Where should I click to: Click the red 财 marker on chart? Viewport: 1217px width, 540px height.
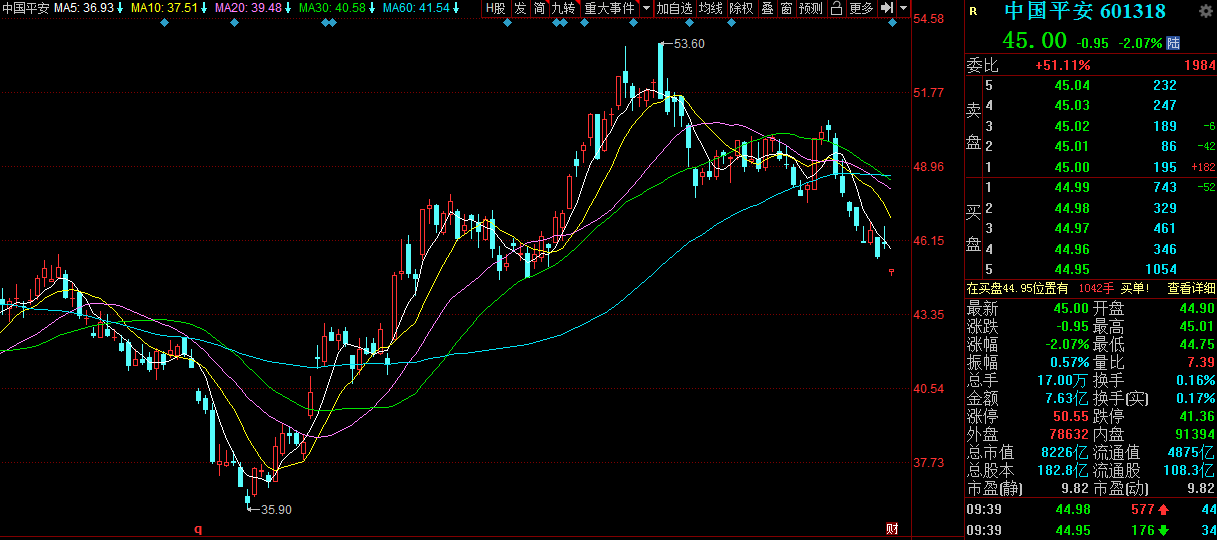(x=892, y=529)
